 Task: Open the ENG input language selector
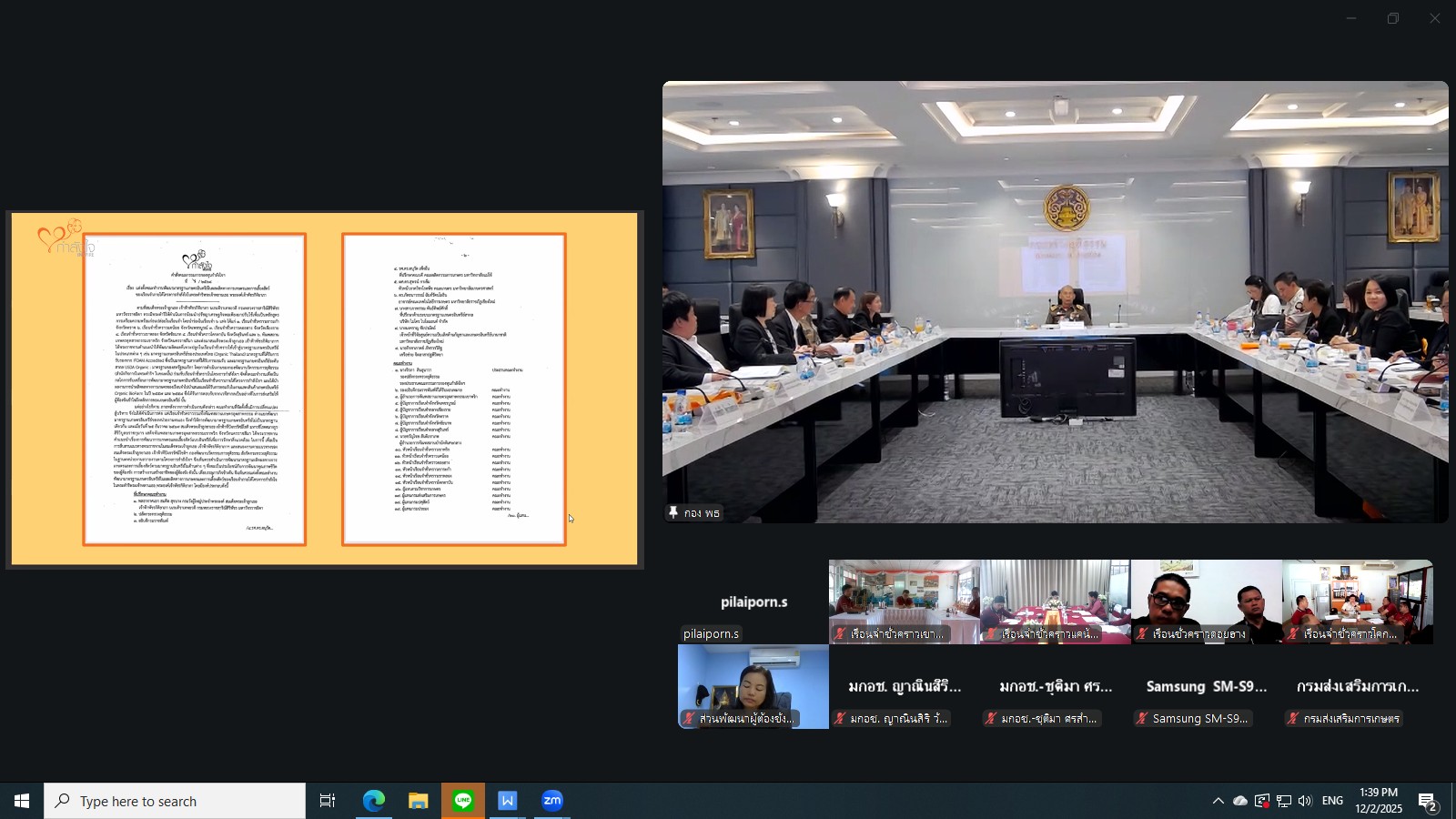pyautogui.click(x=1333, y=801)
